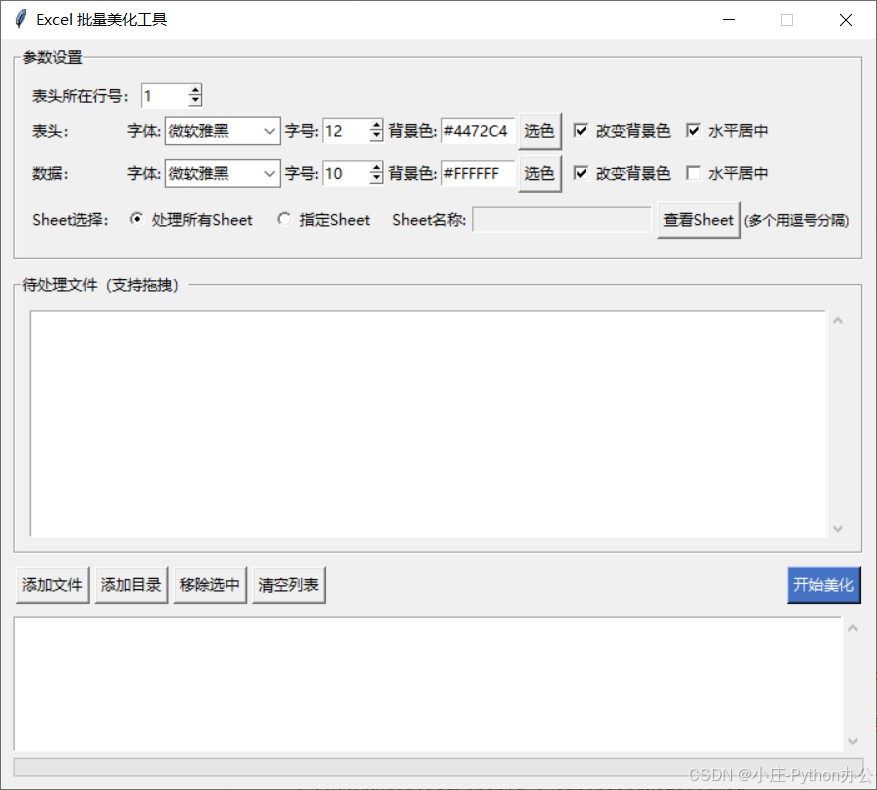Pick header color with 表头 选色 button
Screen dimensions: 877x790
(540, 131)
